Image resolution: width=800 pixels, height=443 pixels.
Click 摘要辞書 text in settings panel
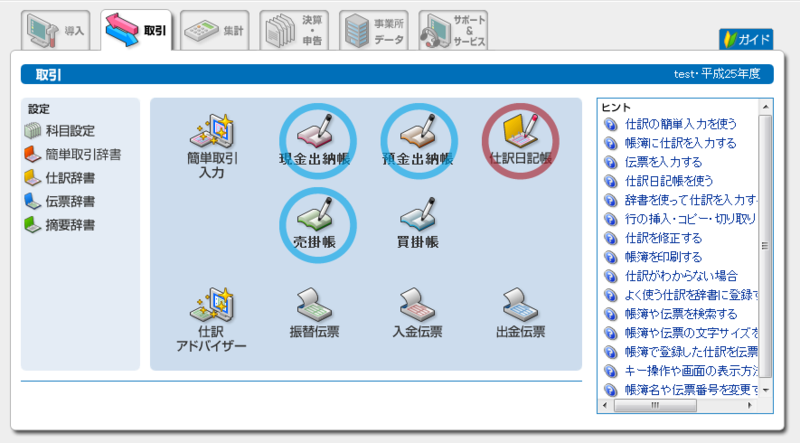[x=70, y=225]
